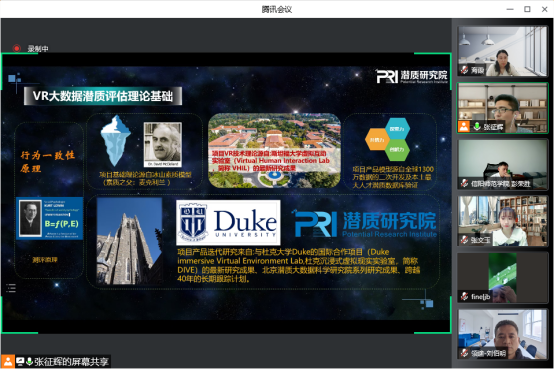Click the orange host badge on 张征辉's video
Screen dimensions: 554x370
(464, 127)
